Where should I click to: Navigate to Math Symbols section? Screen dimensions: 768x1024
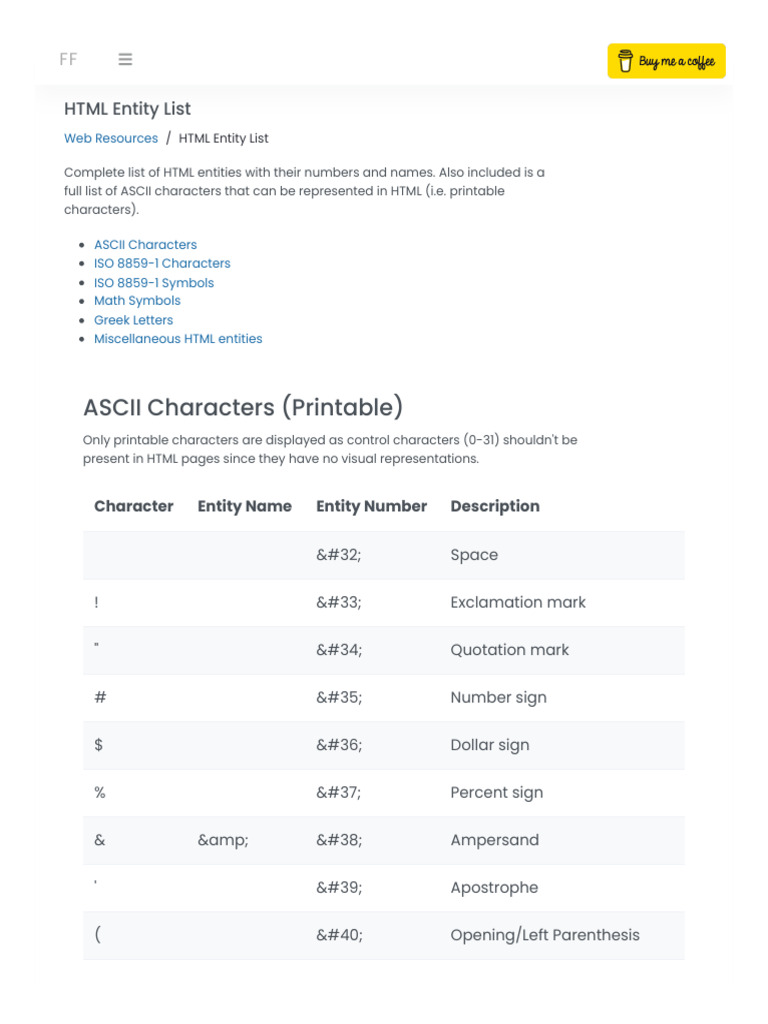[x=137, y=300]
